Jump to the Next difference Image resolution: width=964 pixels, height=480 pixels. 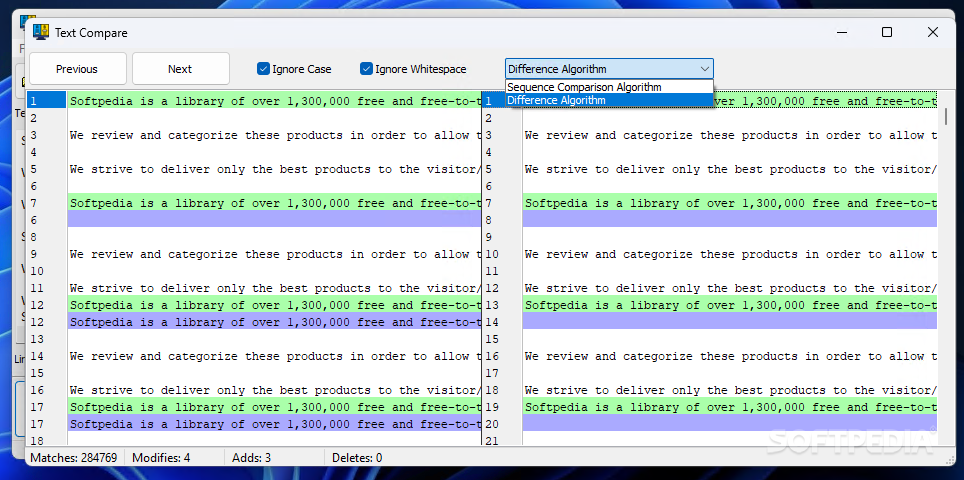[180, 69]
